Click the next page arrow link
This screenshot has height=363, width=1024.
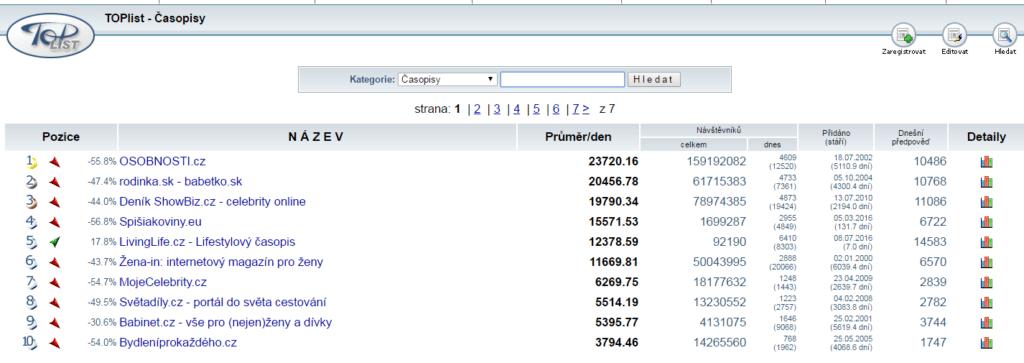[x=586, y=109]
